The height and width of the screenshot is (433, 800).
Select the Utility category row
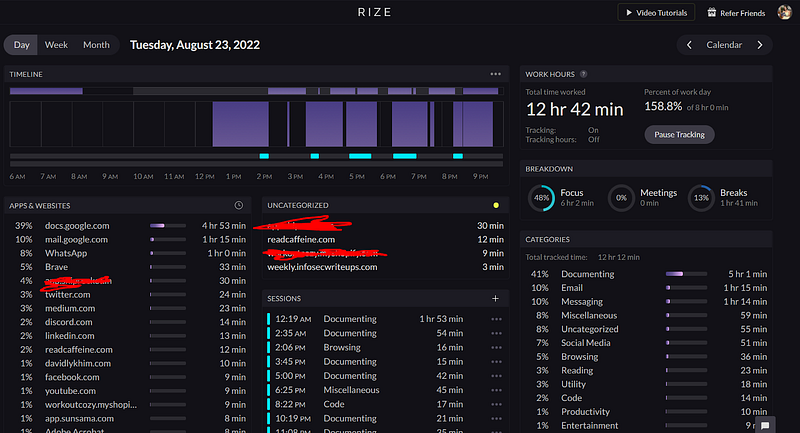[x=646, y=384]
